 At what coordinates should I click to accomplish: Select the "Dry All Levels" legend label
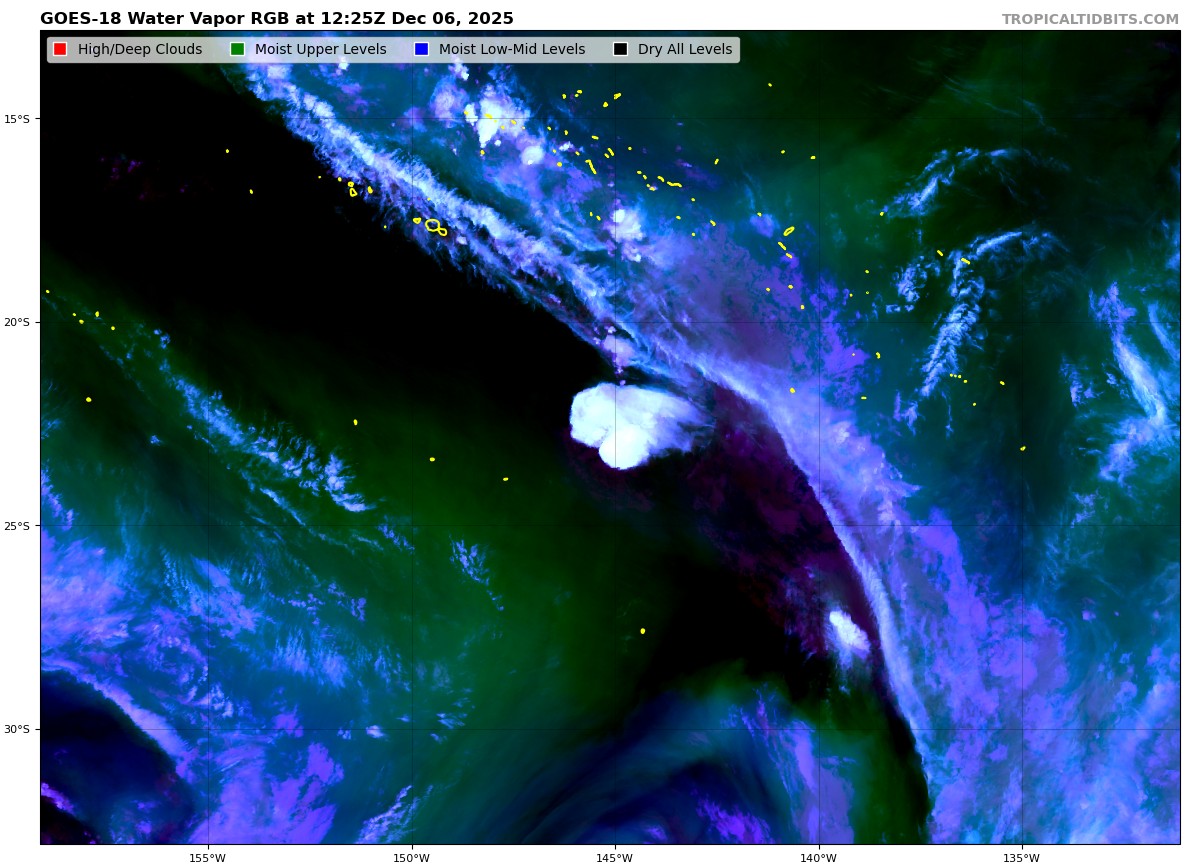point(684,49)
